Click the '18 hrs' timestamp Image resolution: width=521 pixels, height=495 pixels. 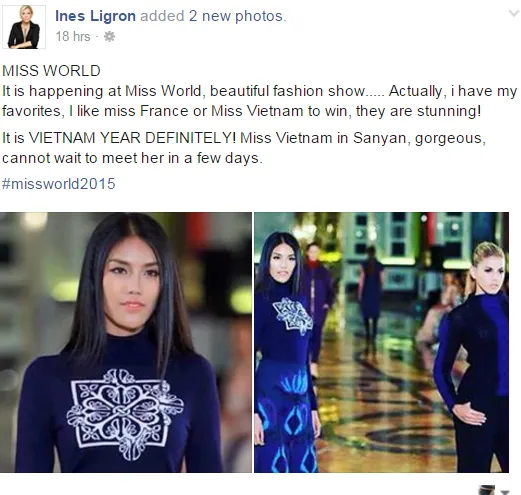point(73,36)
